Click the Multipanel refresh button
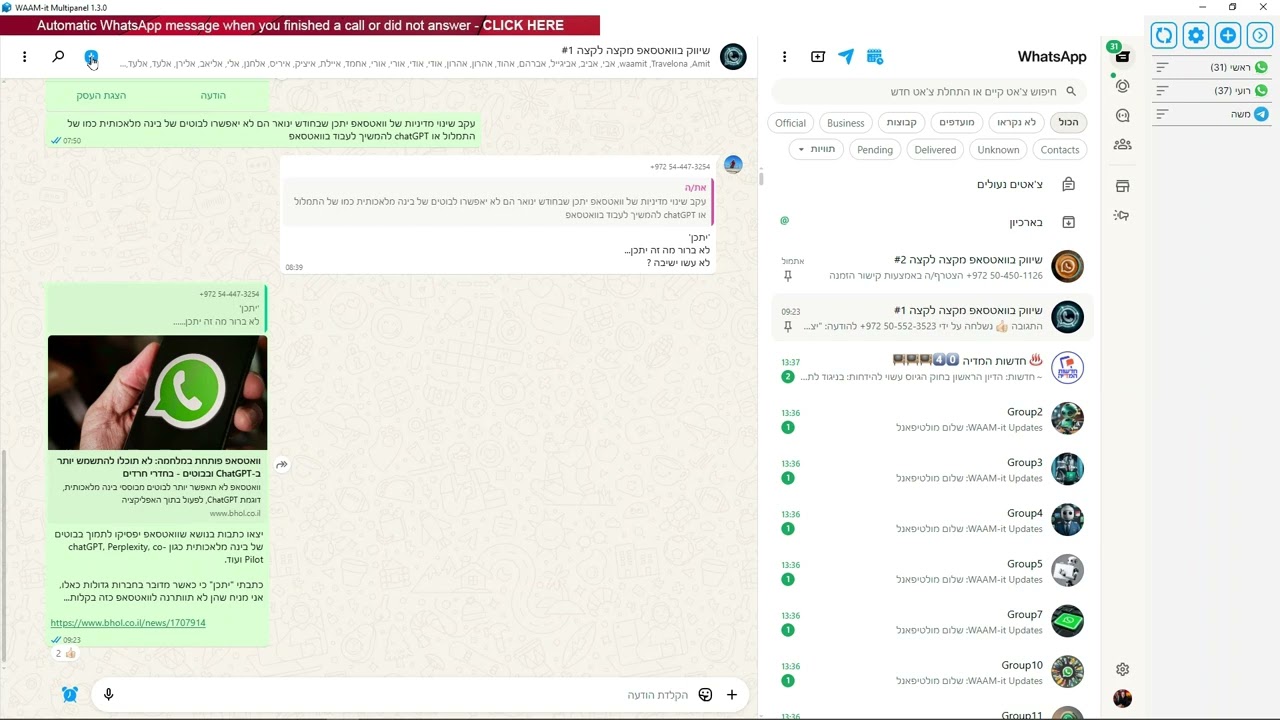1280x720 pixels. click(x=1164, y=36)
